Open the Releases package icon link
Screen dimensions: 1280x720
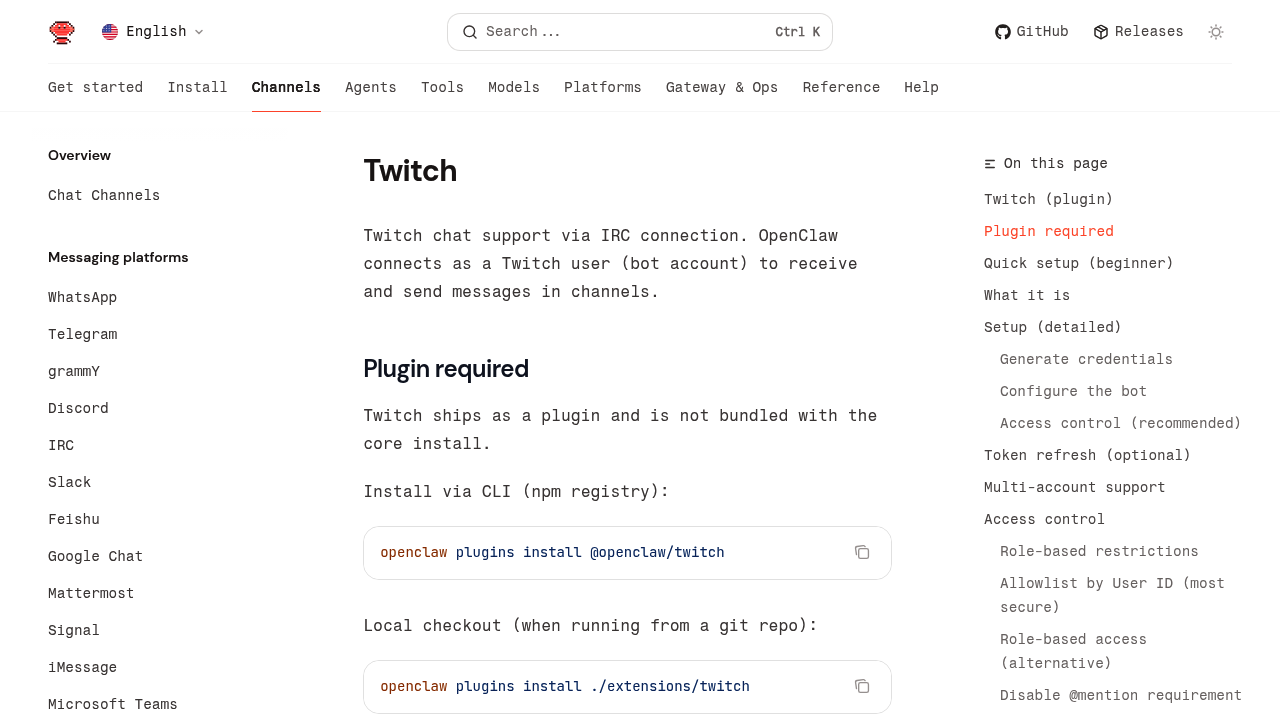pos(1101,32)
